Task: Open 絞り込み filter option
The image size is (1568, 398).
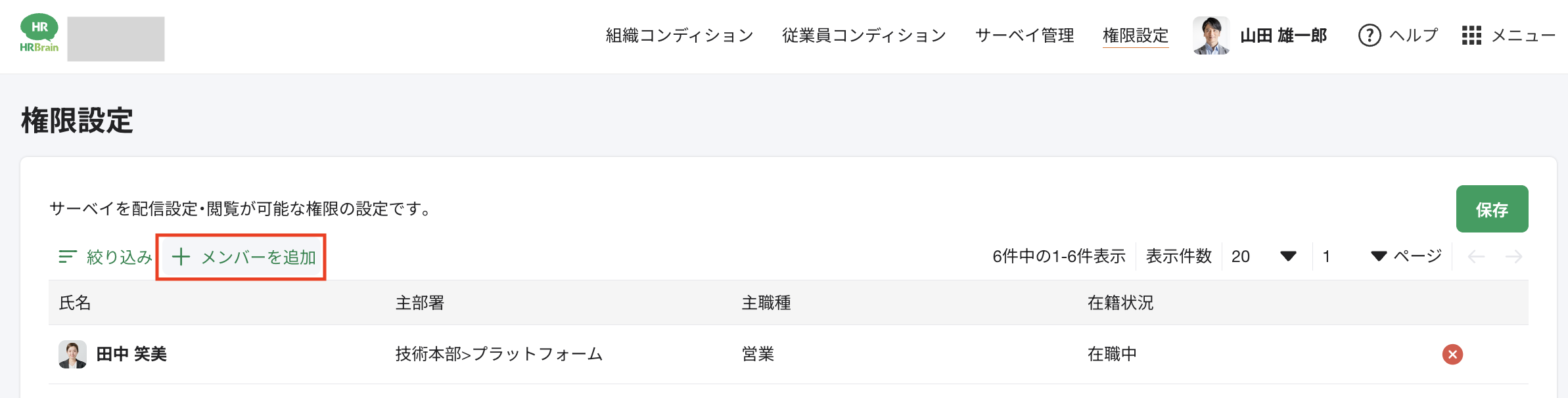Action: (105, 257)
